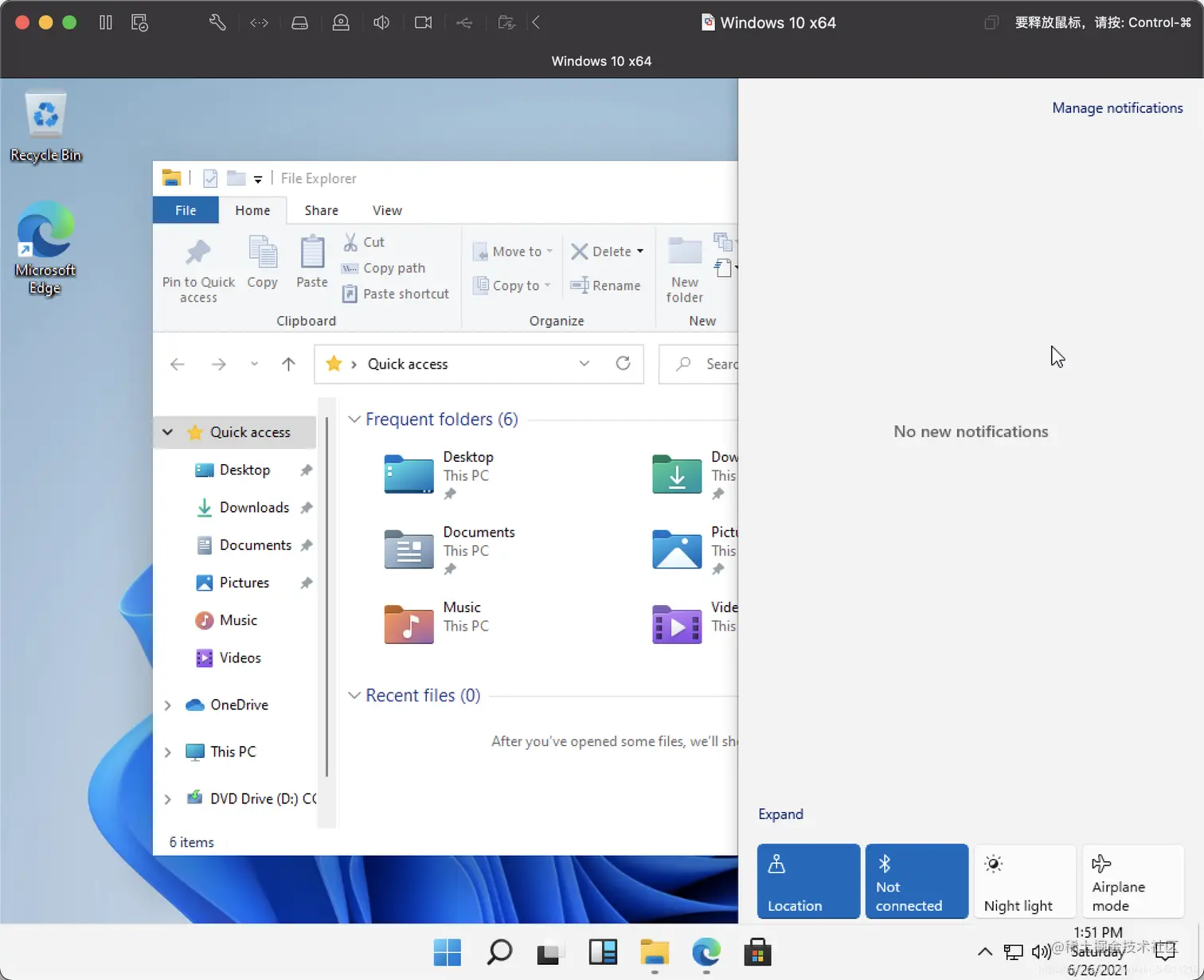
Task: Toggle the Location quick action tile
Action: (808, 881)
